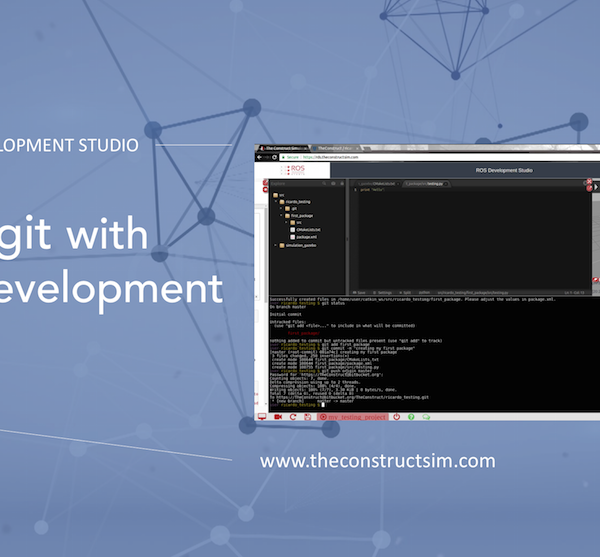Select the simulation_gazebo folder
The image size is (600, 557).
(298, 245)
